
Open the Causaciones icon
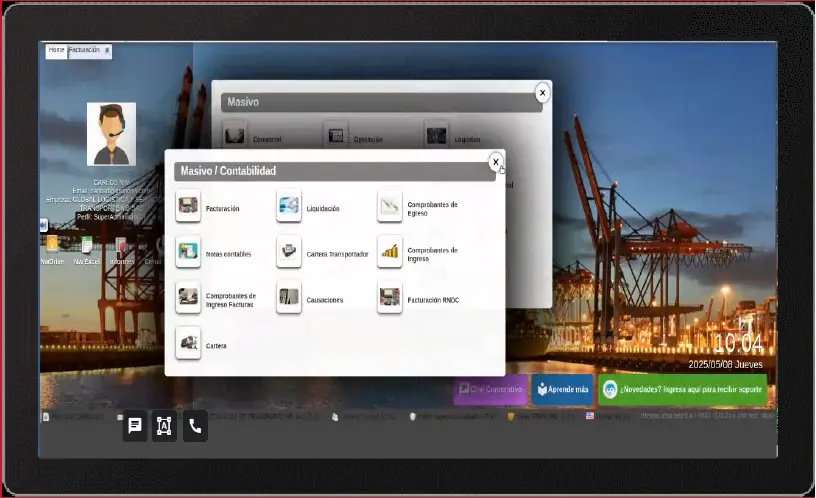(289, 298)
